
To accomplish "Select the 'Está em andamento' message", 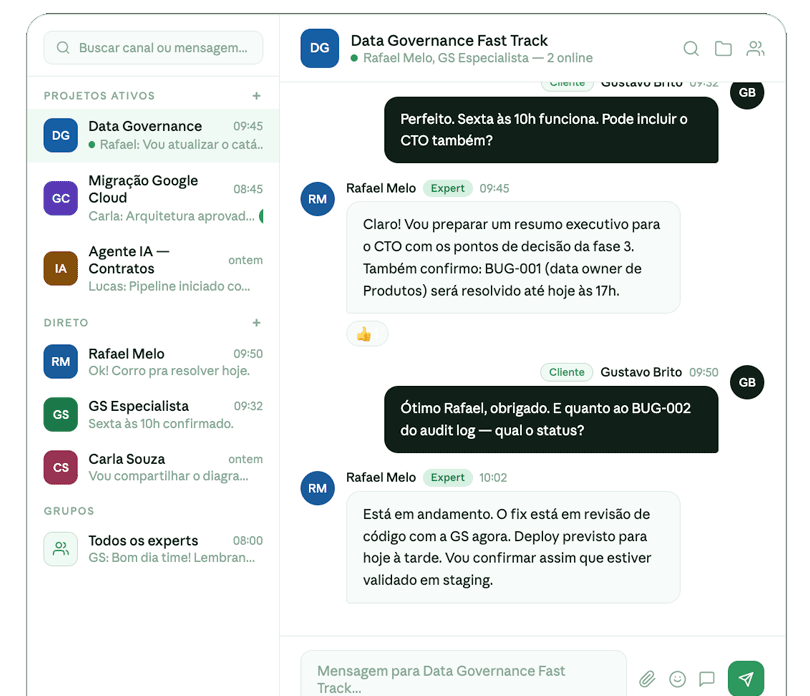I will (x=512, y=547).
